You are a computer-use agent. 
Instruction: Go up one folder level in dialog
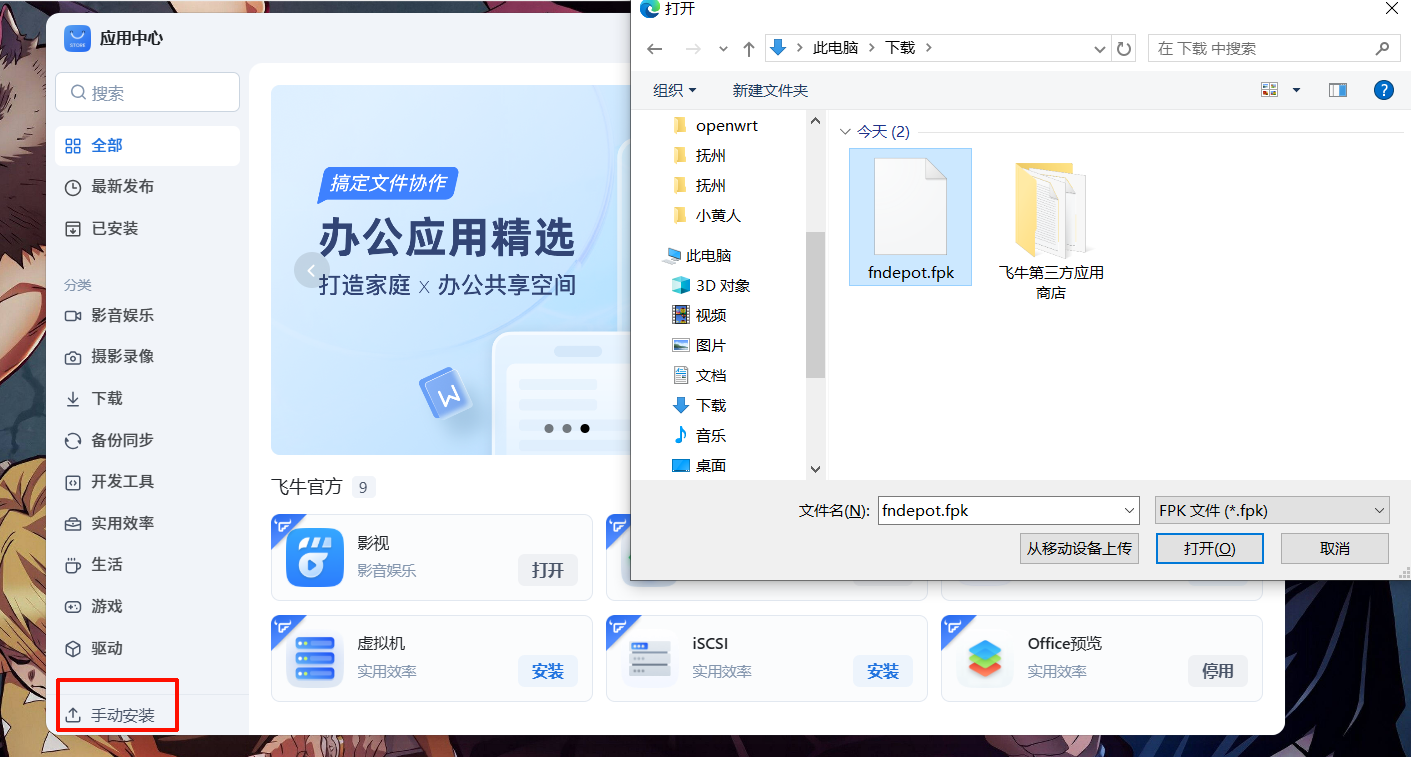[x=749, y=48]
